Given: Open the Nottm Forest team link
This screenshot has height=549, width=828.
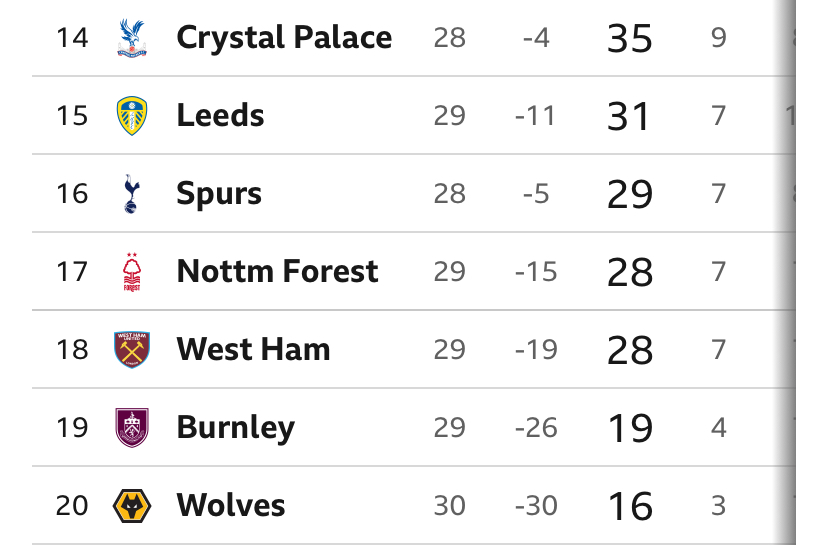Looking at the screenshot, I should tap(277, 271).
